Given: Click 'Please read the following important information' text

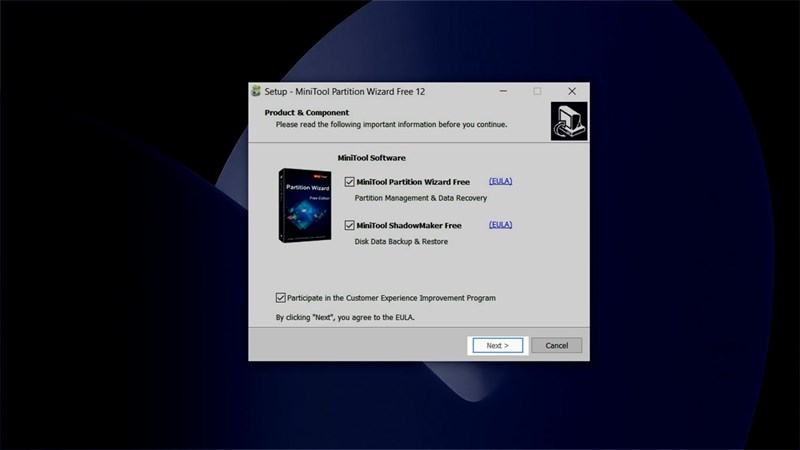Looking at the screenshot, I should (x=391, y=124).
